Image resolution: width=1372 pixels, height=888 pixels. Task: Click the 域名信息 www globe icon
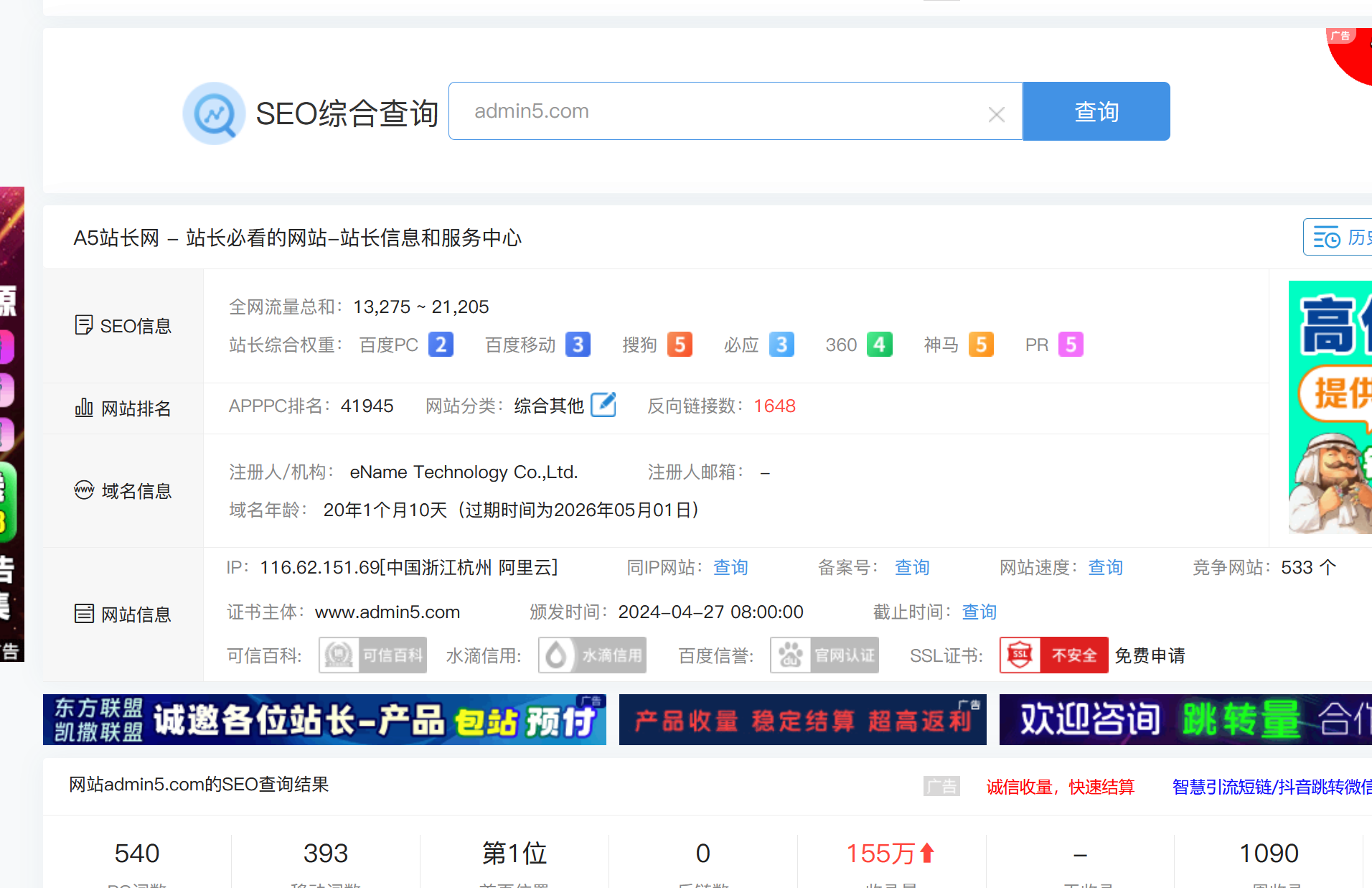84,490
